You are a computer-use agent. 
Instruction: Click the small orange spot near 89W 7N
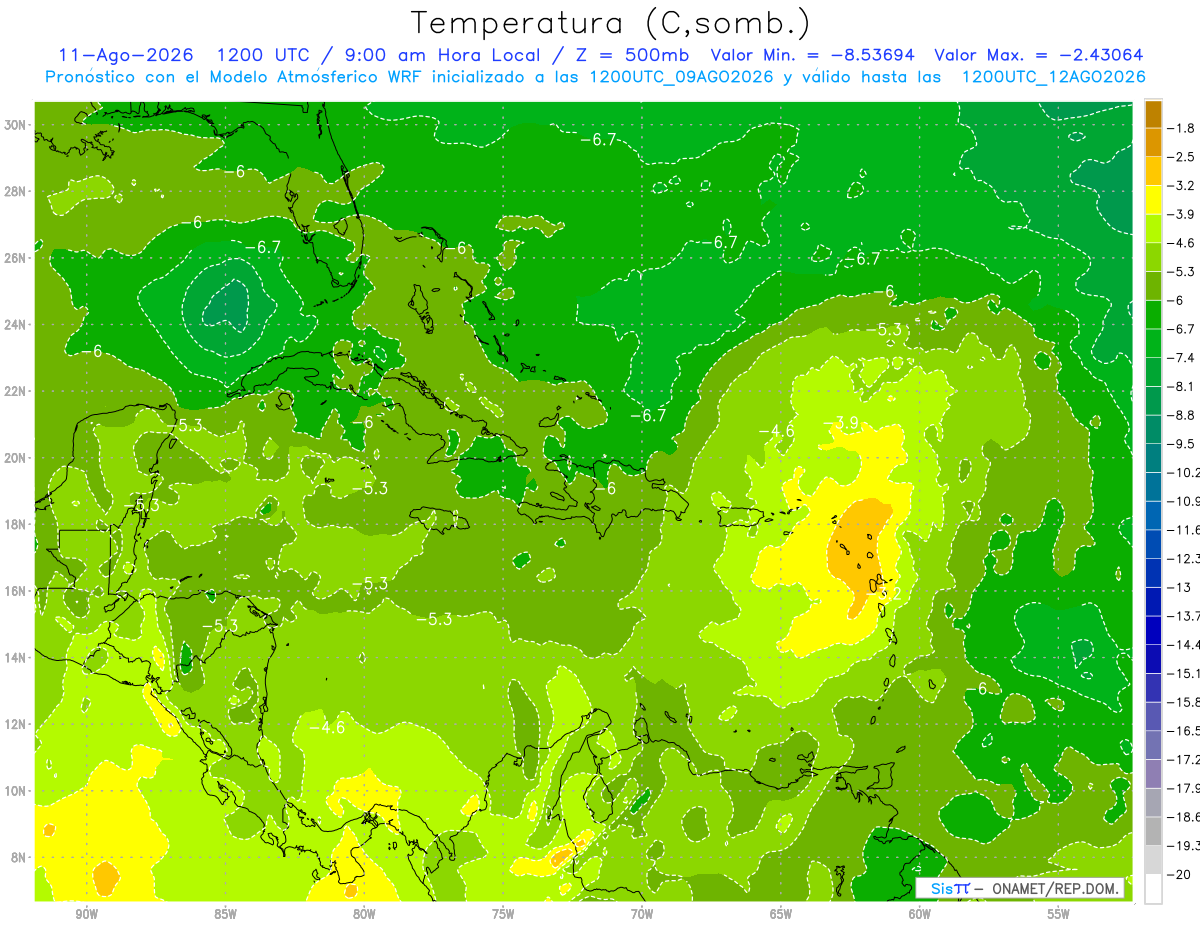point(106,879)
